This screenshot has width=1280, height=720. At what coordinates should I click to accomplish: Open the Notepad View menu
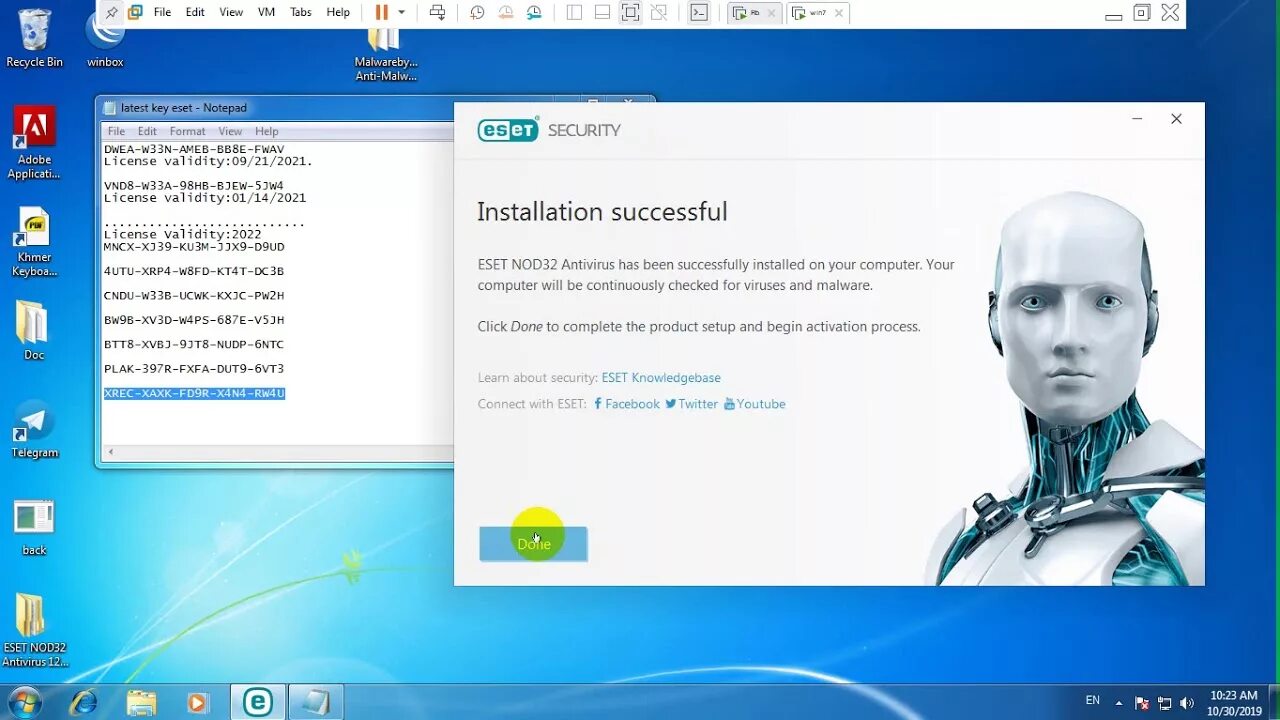230,131
